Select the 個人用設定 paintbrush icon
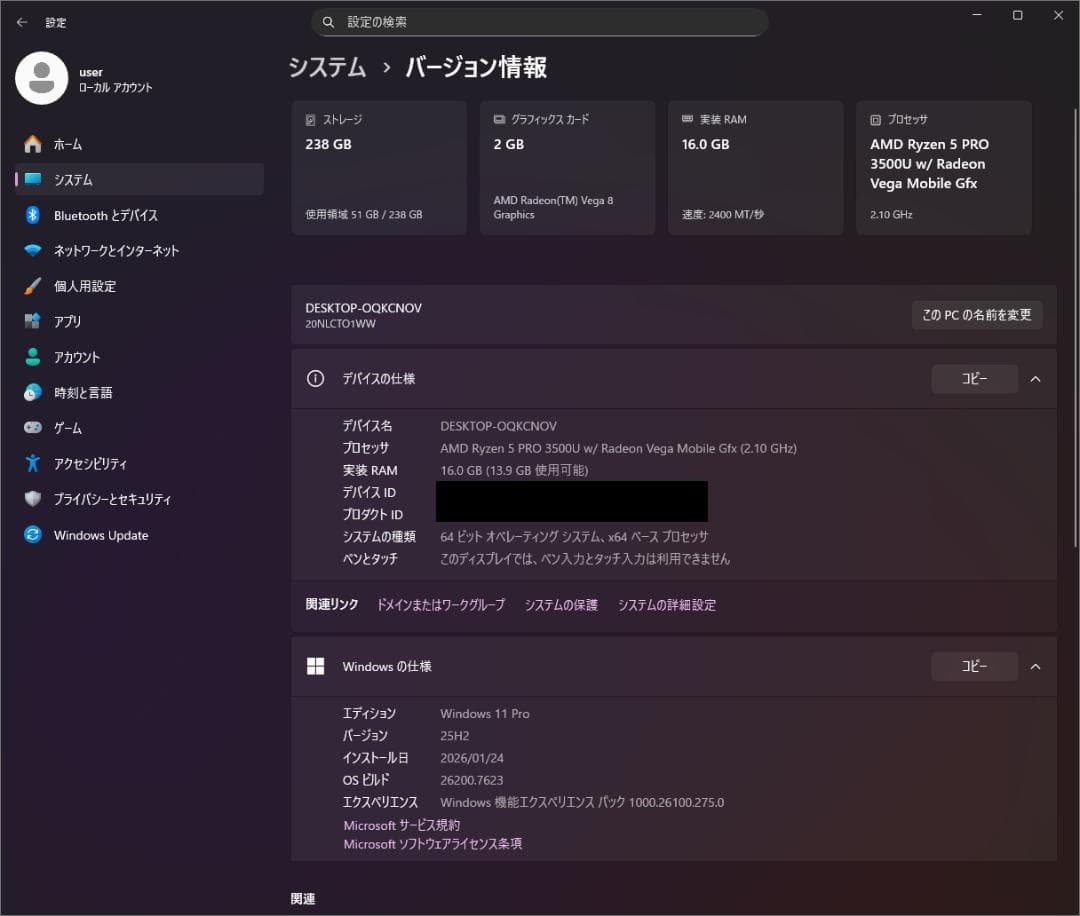The image size is (1080, 916). pos(34,285)
